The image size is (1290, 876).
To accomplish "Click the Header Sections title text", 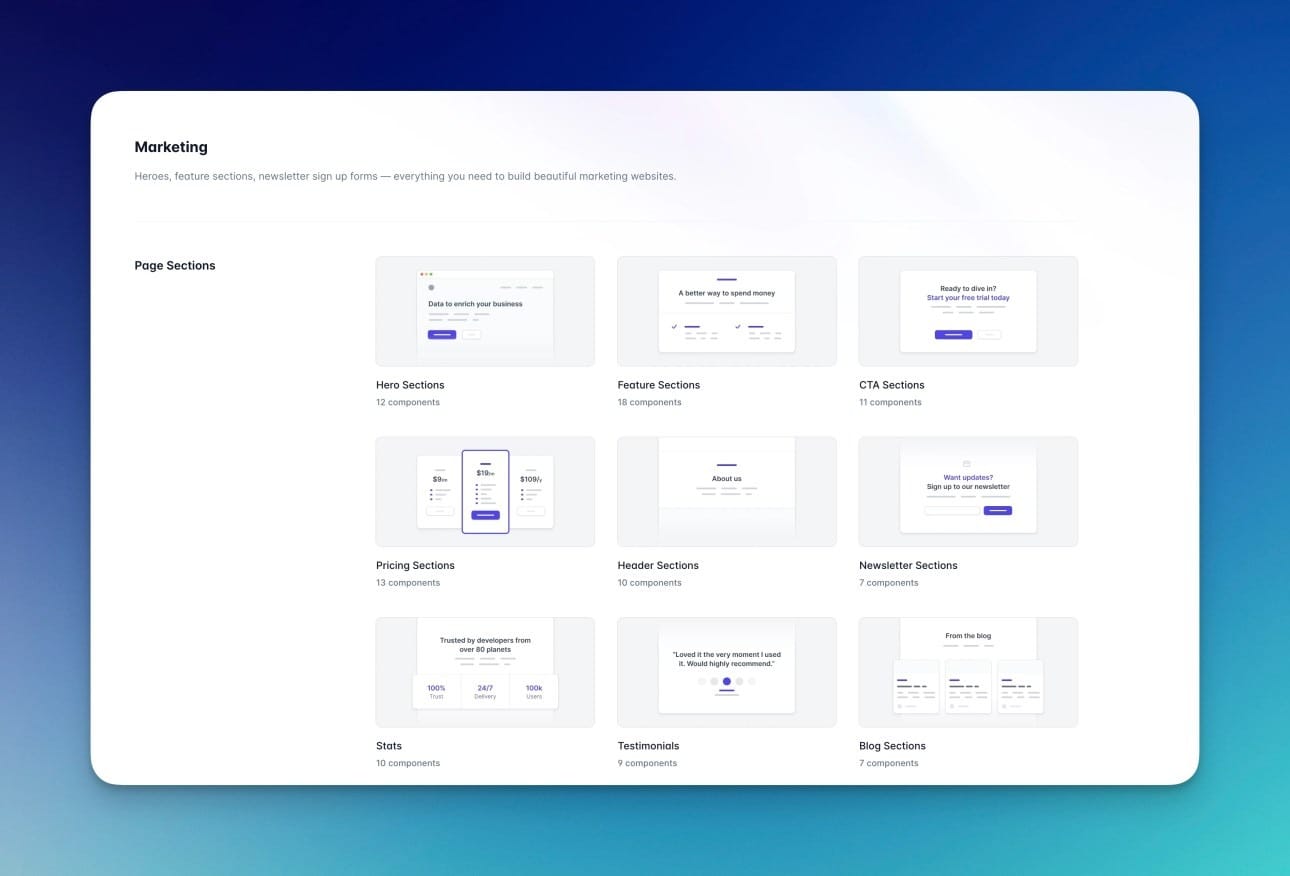I will click(658, 565).
